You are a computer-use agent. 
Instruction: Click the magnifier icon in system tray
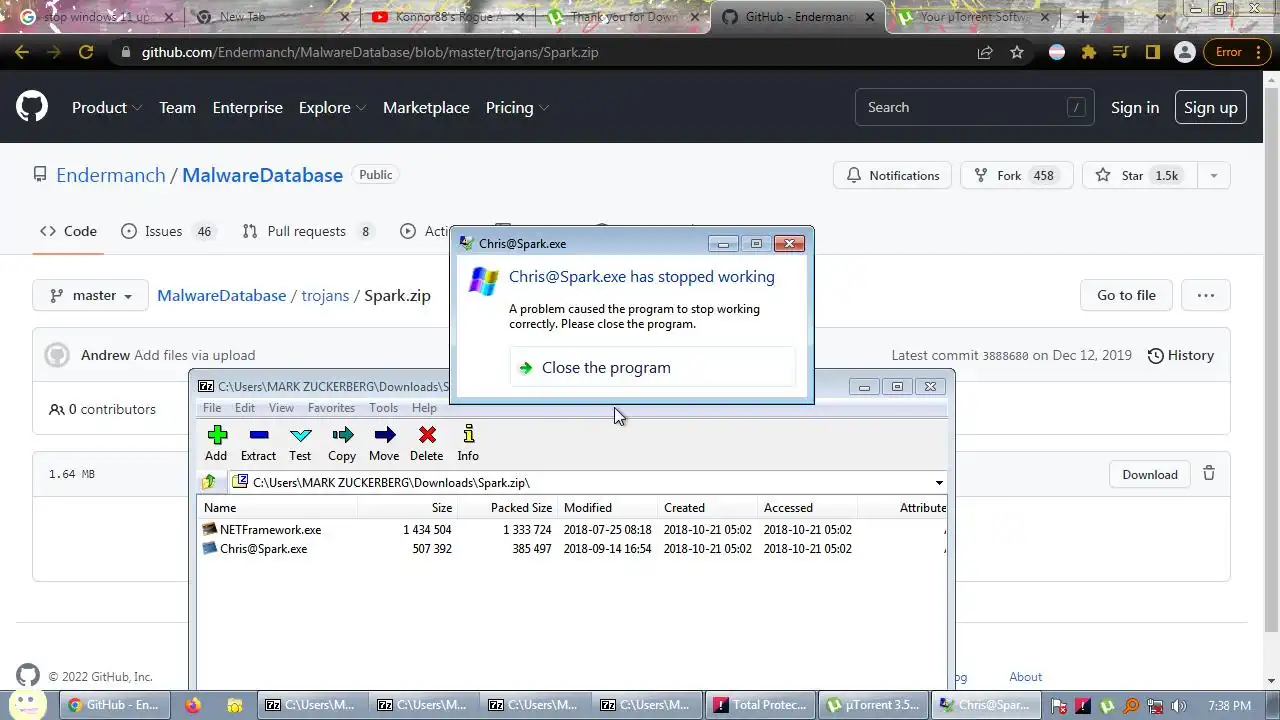click(x=1132, y=705)
